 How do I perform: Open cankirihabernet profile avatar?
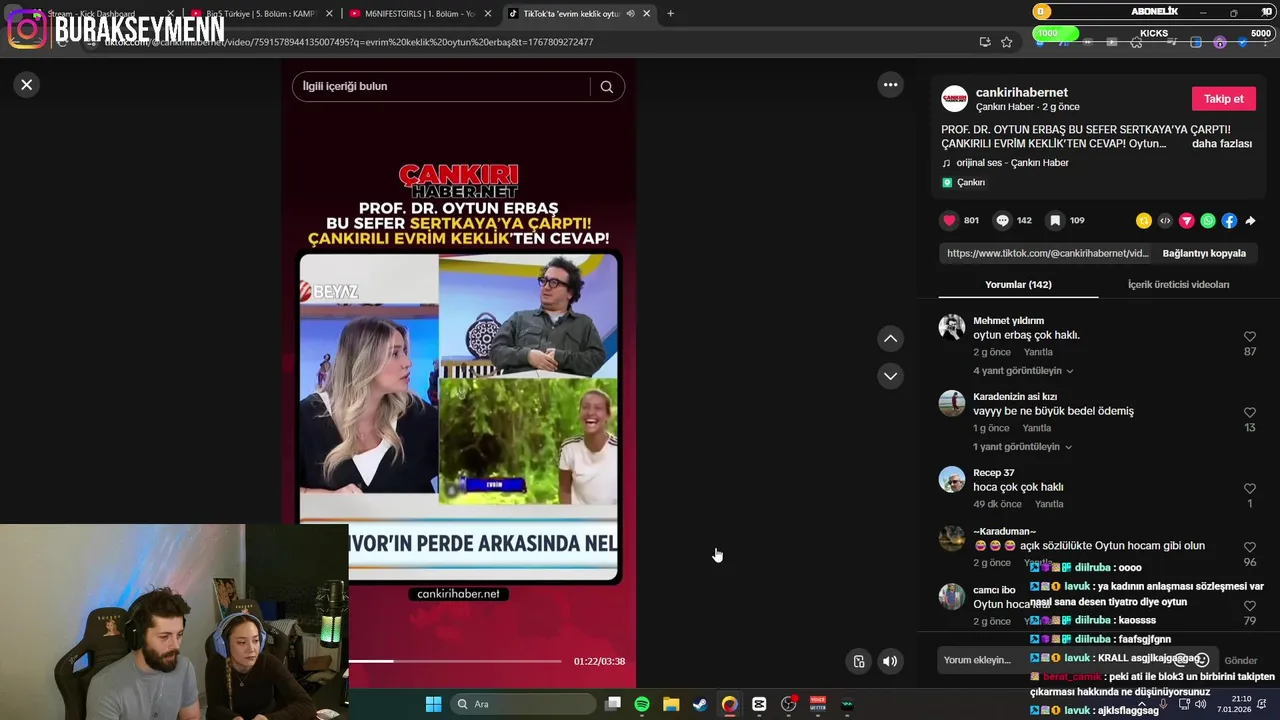point(954,98)
